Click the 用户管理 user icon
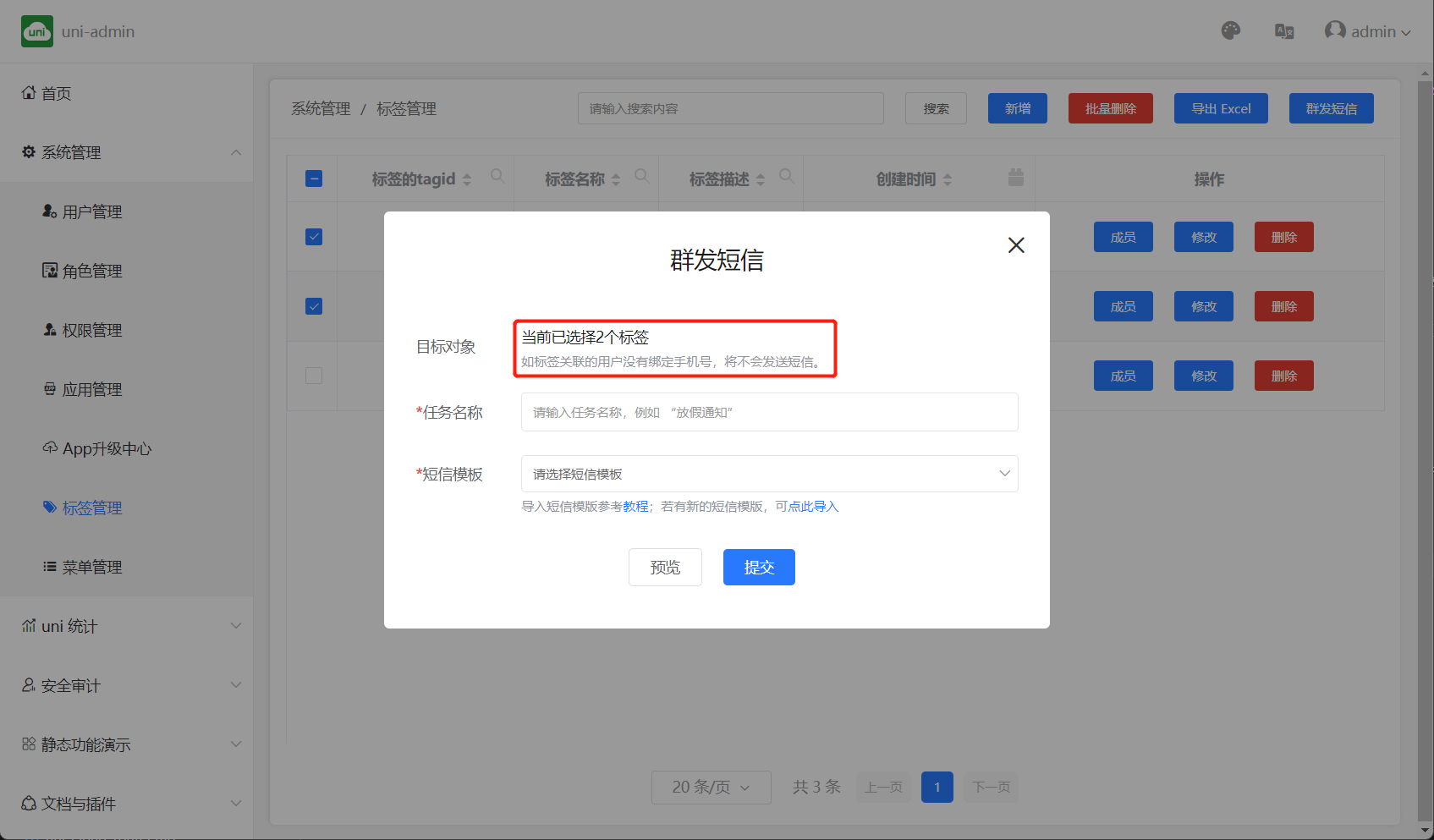Screen dimensions: 1434x840 [x=50, y=211]
